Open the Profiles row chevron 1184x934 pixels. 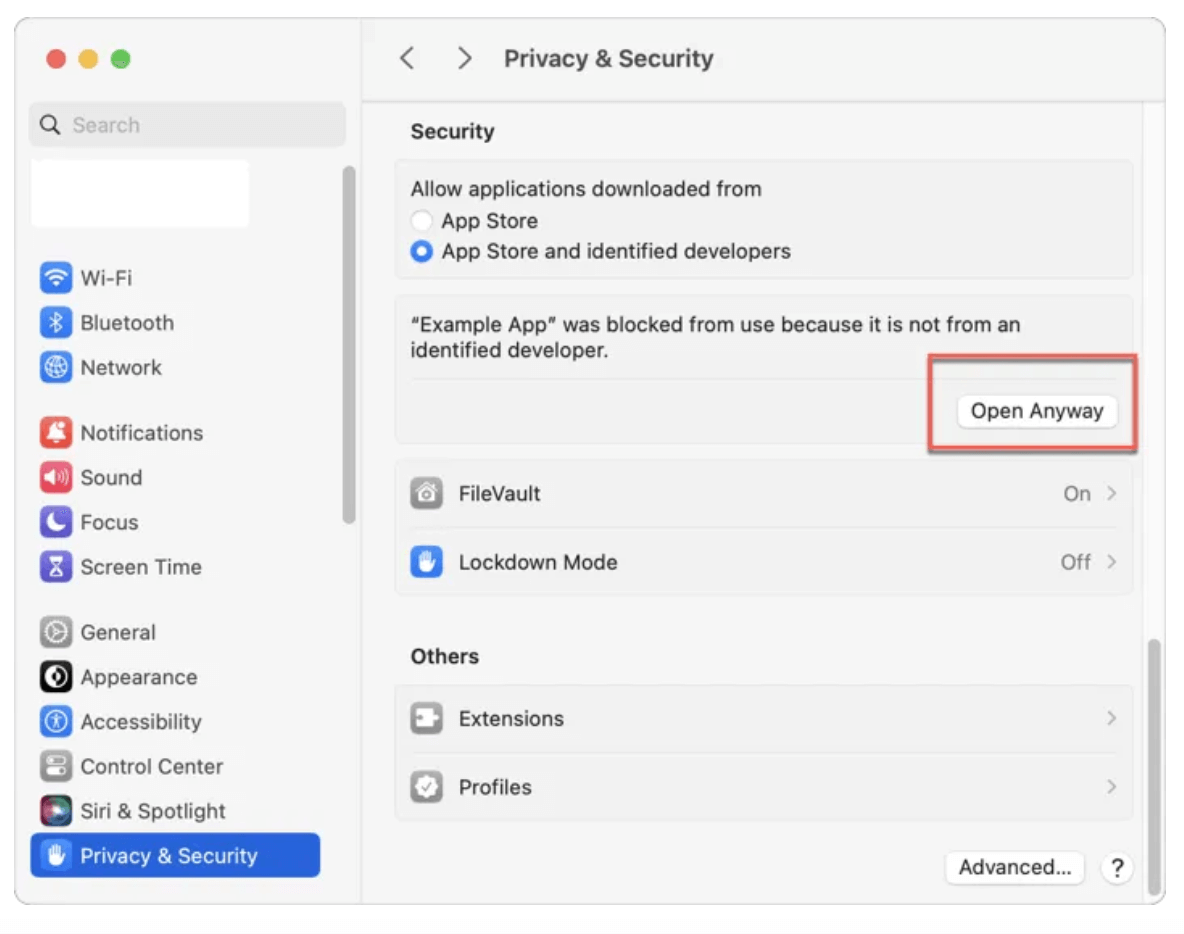(1111, 787)
